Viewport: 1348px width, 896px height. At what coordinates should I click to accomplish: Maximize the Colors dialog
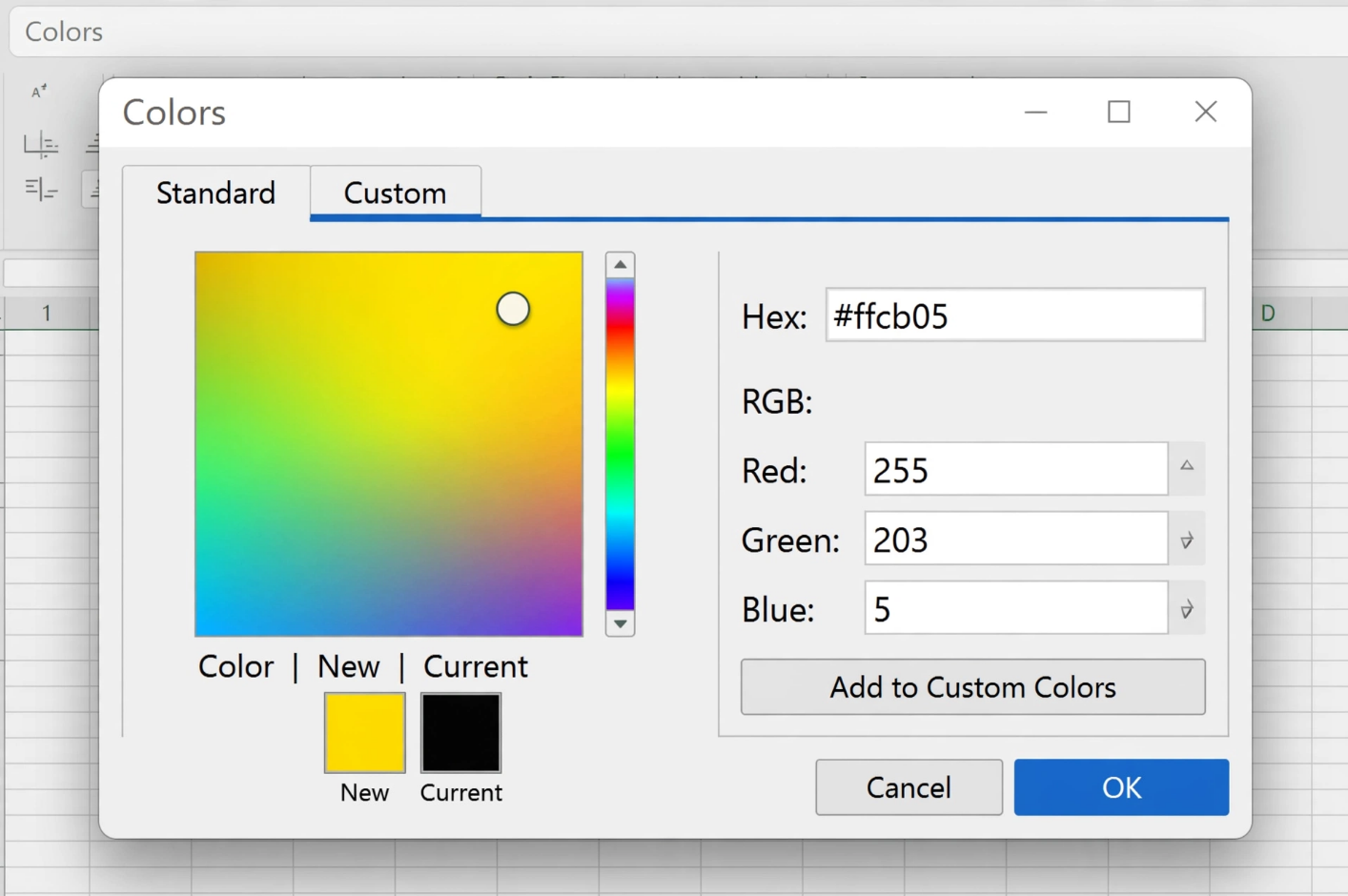pos(1119,112)
